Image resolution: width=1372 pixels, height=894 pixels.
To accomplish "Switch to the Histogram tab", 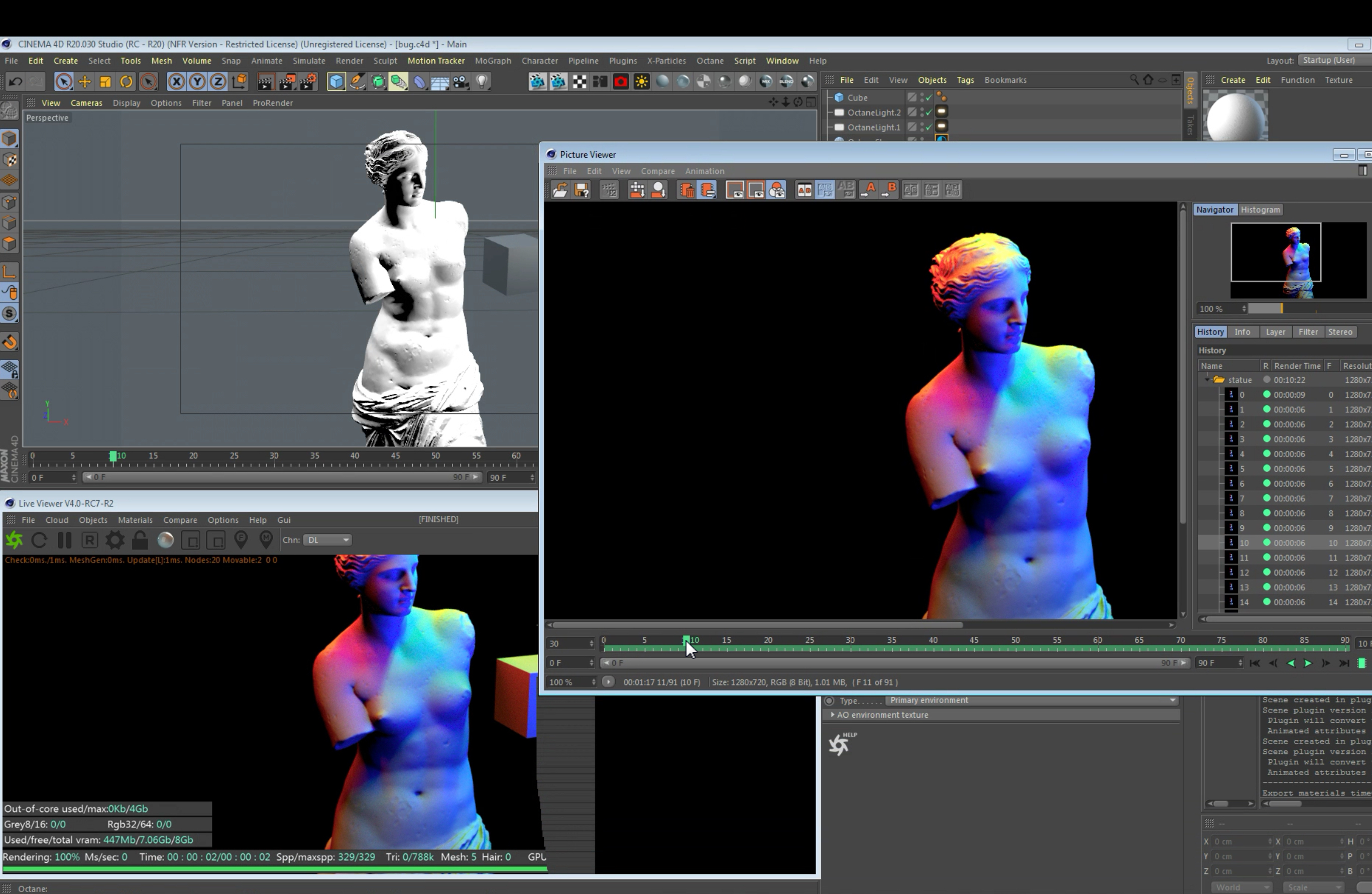I will pyautogui.click(x=1260, y=210).
